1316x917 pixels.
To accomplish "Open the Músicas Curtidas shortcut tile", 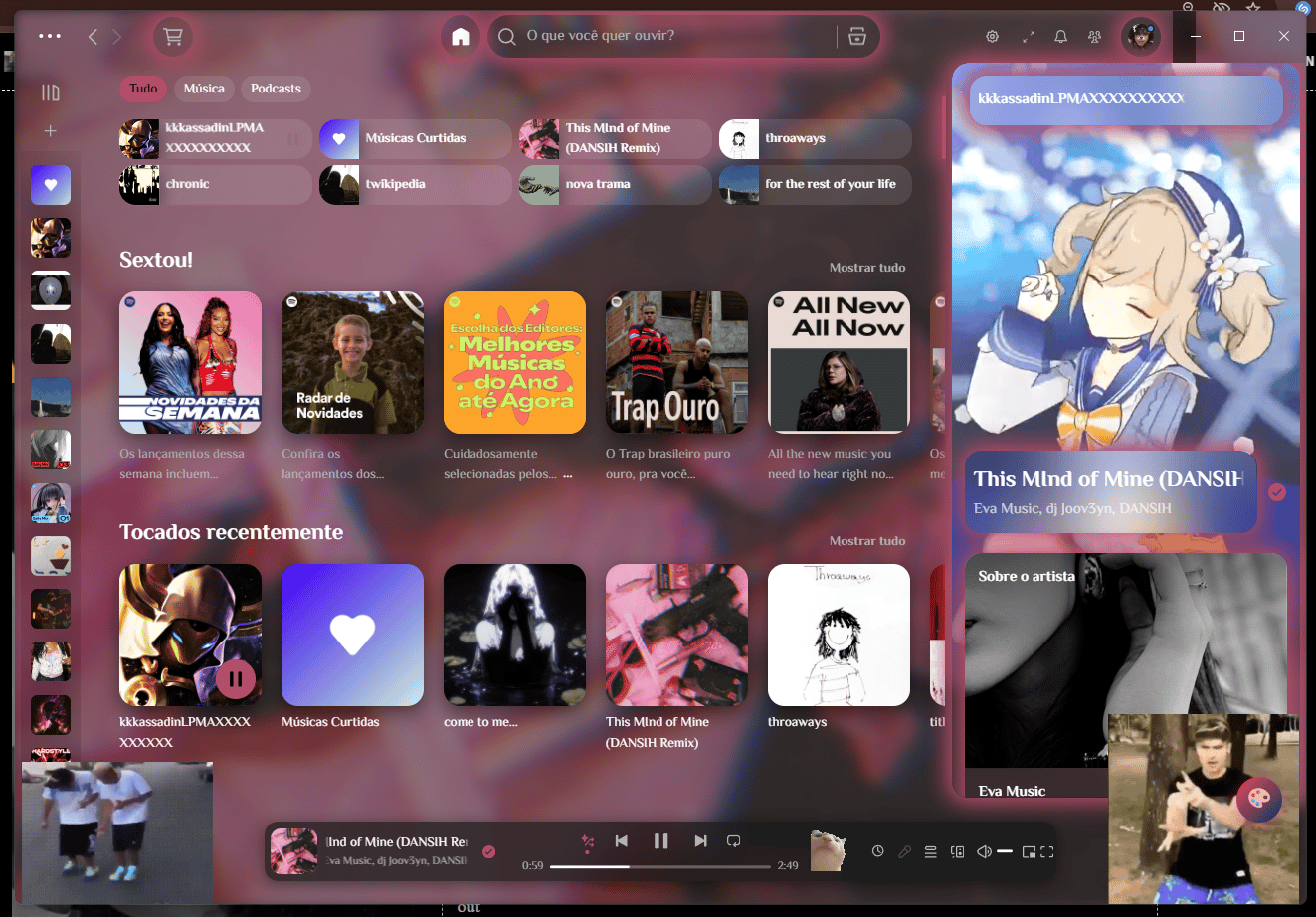I will click(x=416, y=138).
